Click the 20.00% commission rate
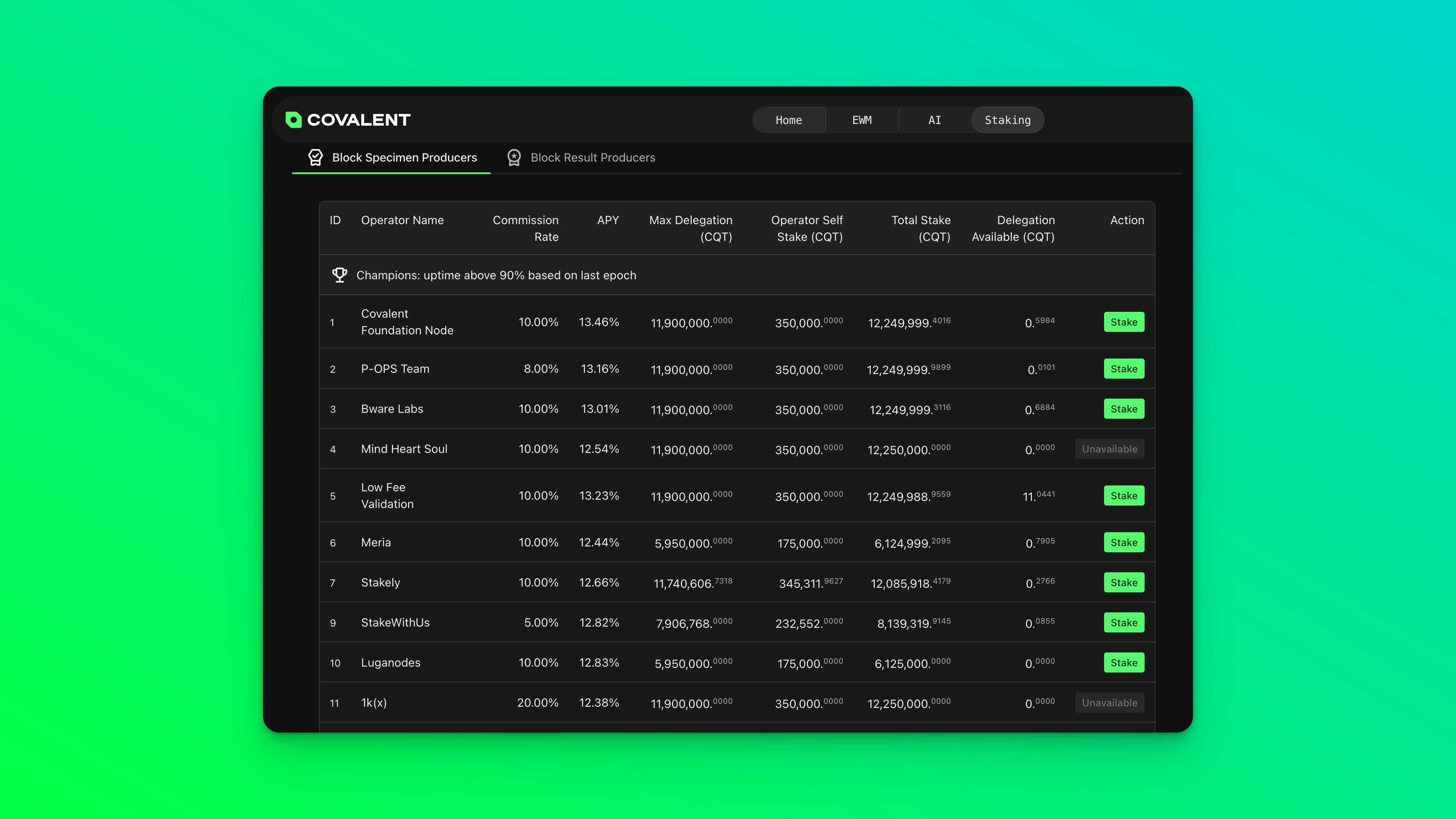 pos(538,703)
